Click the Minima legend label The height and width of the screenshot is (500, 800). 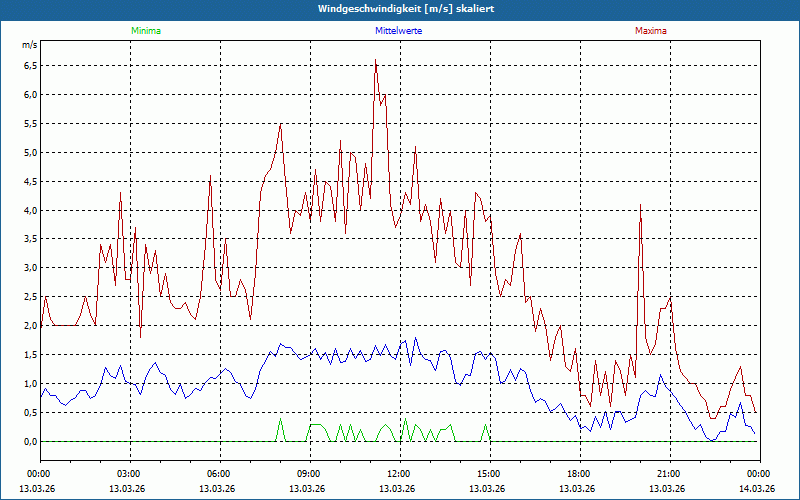coord(145,31)
